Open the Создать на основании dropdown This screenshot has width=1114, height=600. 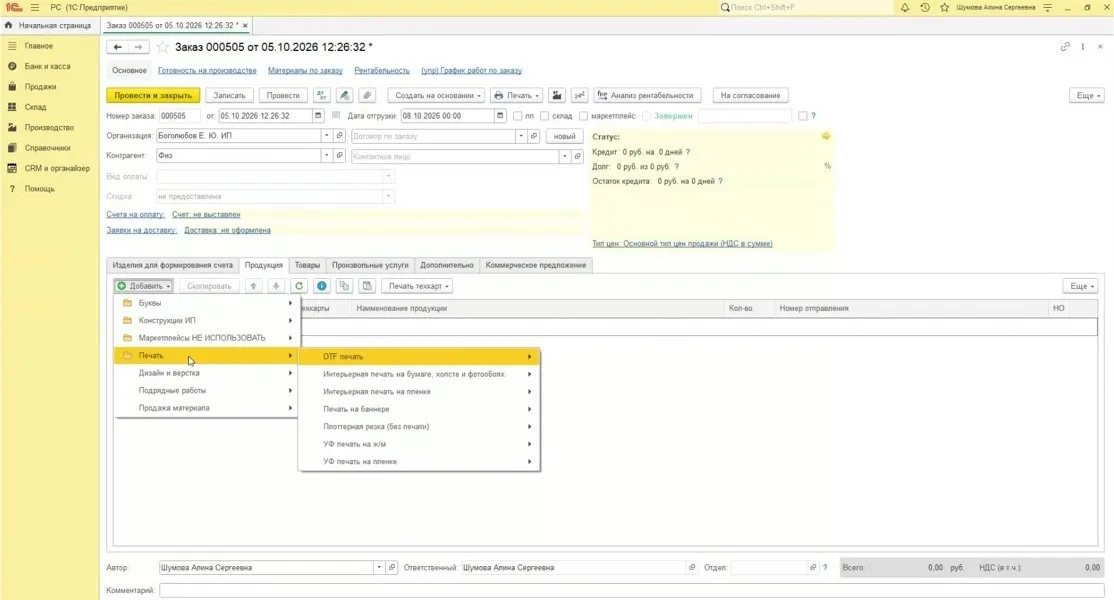pos(436,95)
